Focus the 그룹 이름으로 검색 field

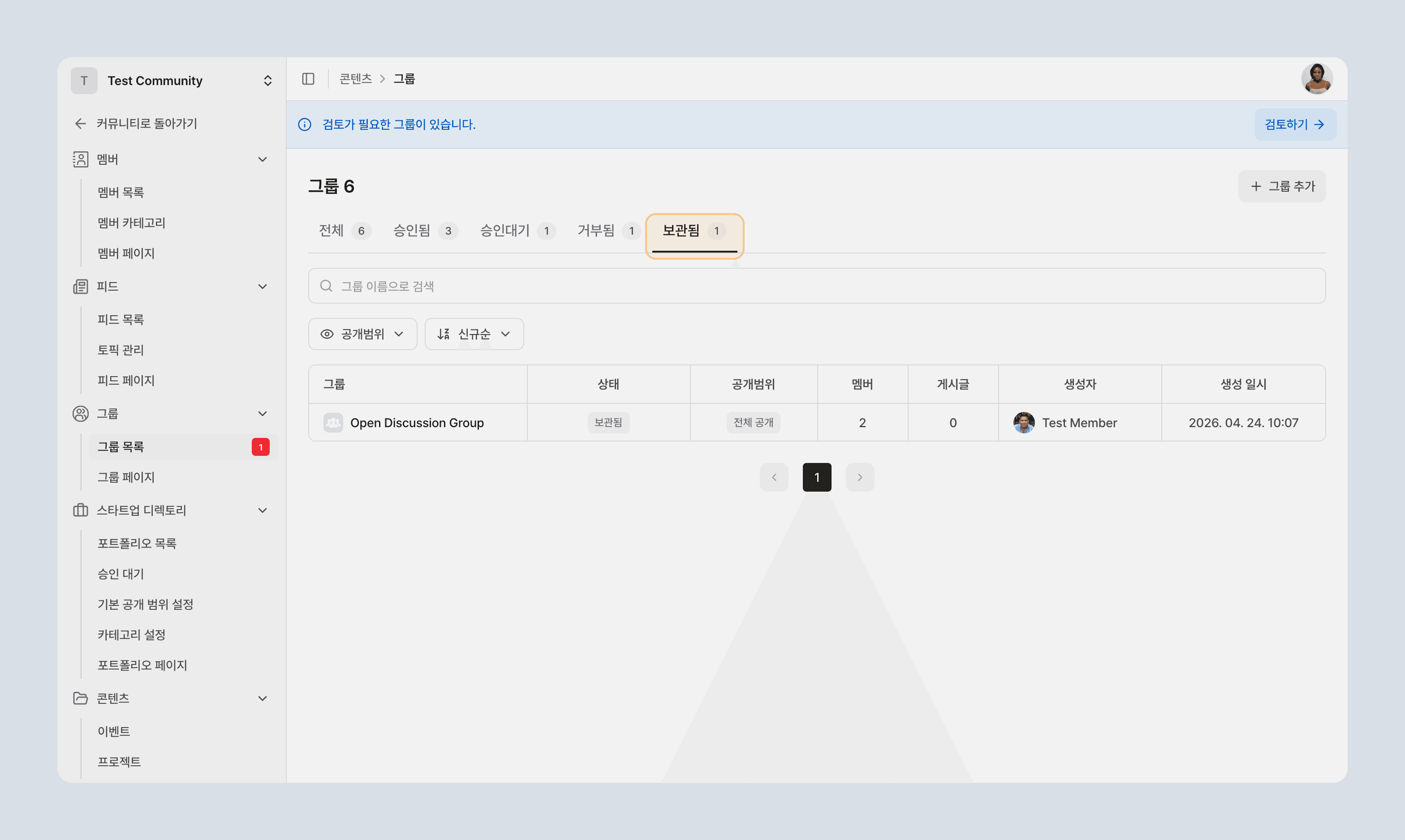[x=817, y=286]
